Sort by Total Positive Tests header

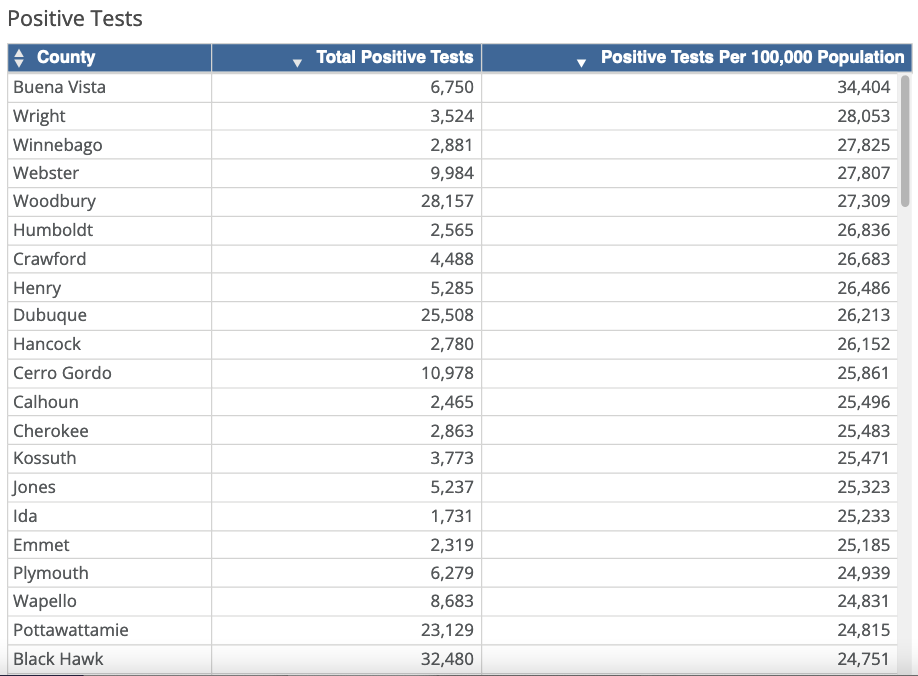395,57
